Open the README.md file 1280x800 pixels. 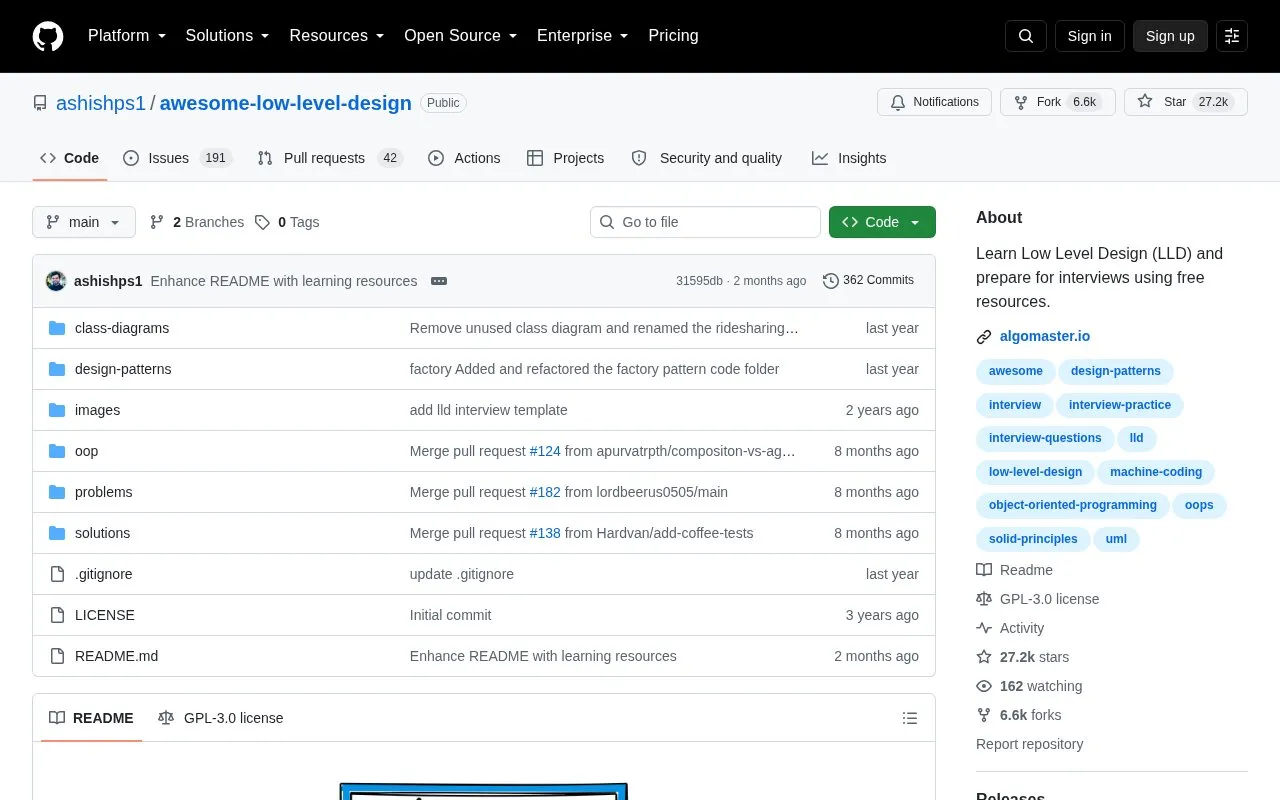click(x=116, y=656)
